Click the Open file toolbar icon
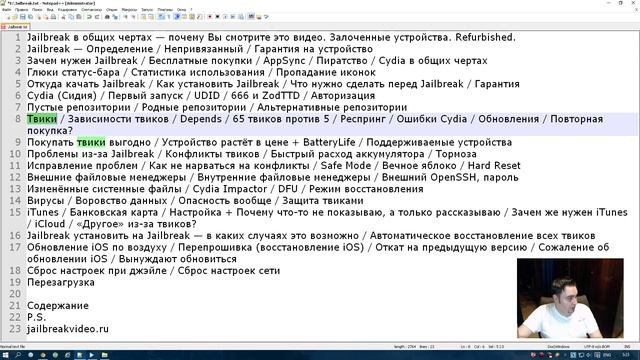This screenshot has height=360, width=640. (x=15, y=17)
